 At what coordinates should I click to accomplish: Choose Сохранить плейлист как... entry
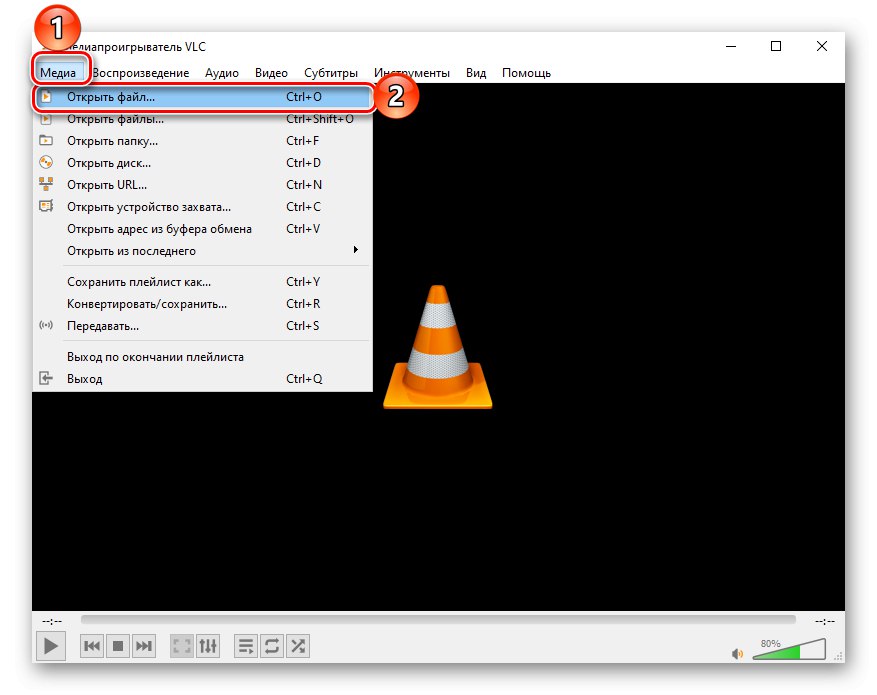click(202, 282)
